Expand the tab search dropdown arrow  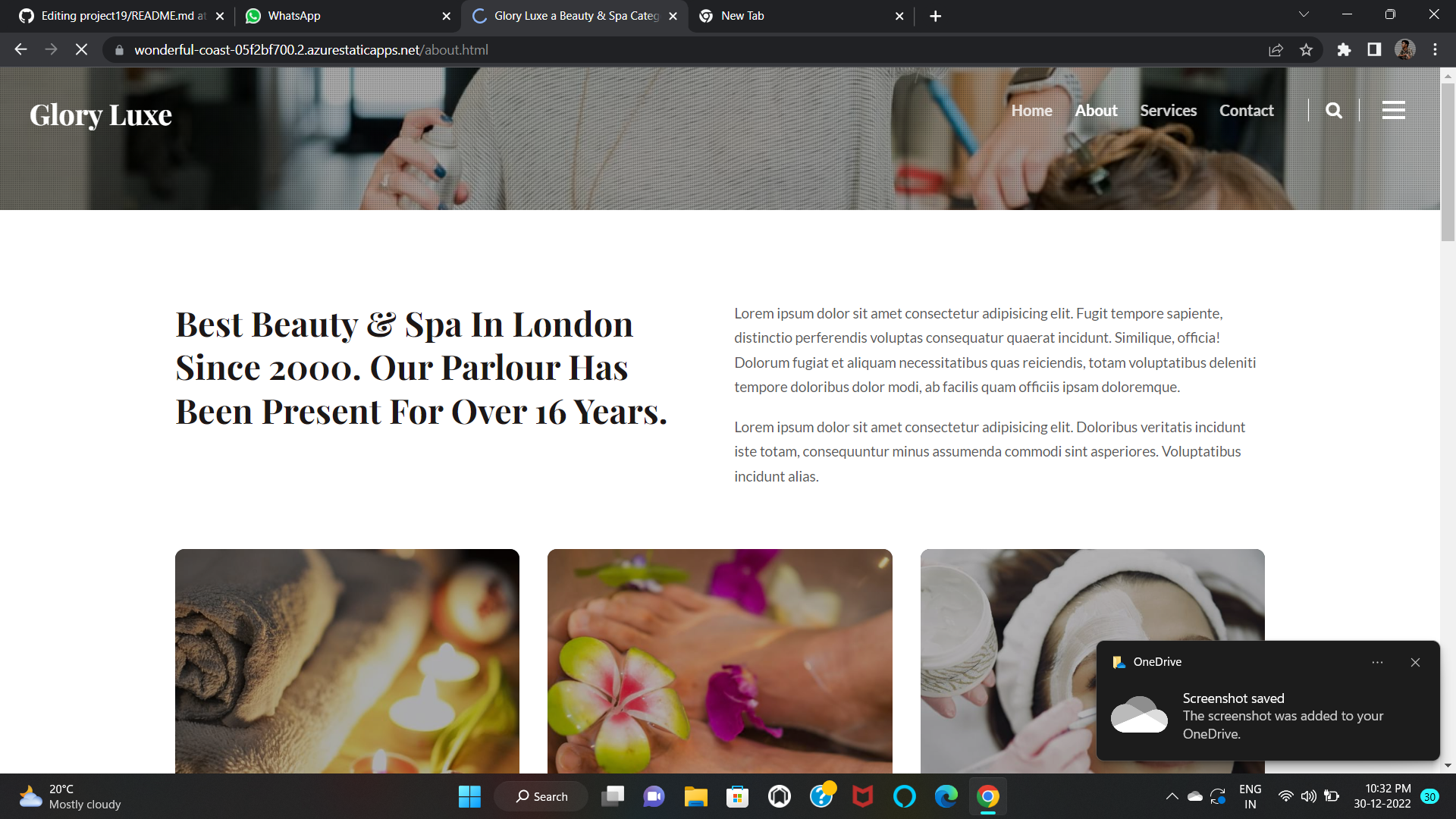pos(1304,15)
